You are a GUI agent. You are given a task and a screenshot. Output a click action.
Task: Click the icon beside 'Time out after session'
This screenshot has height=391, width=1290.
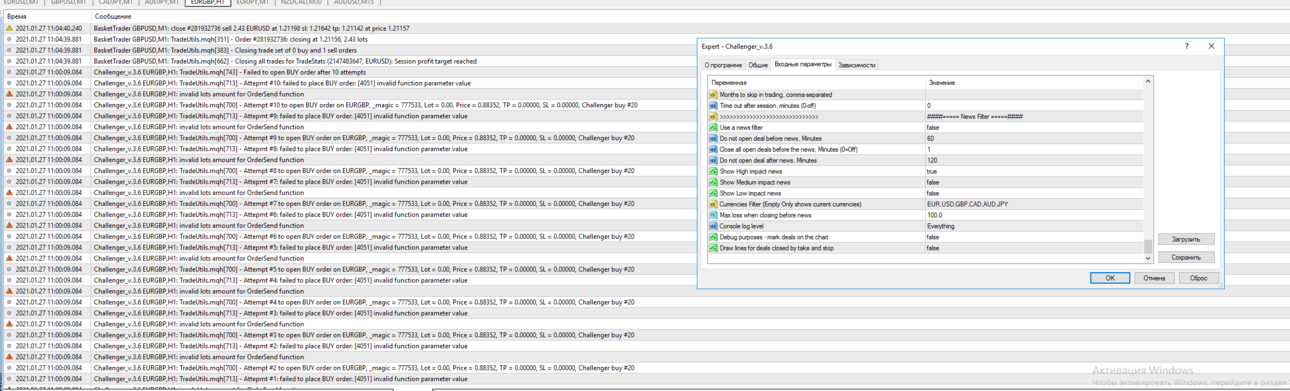click(x=713, y=106)
